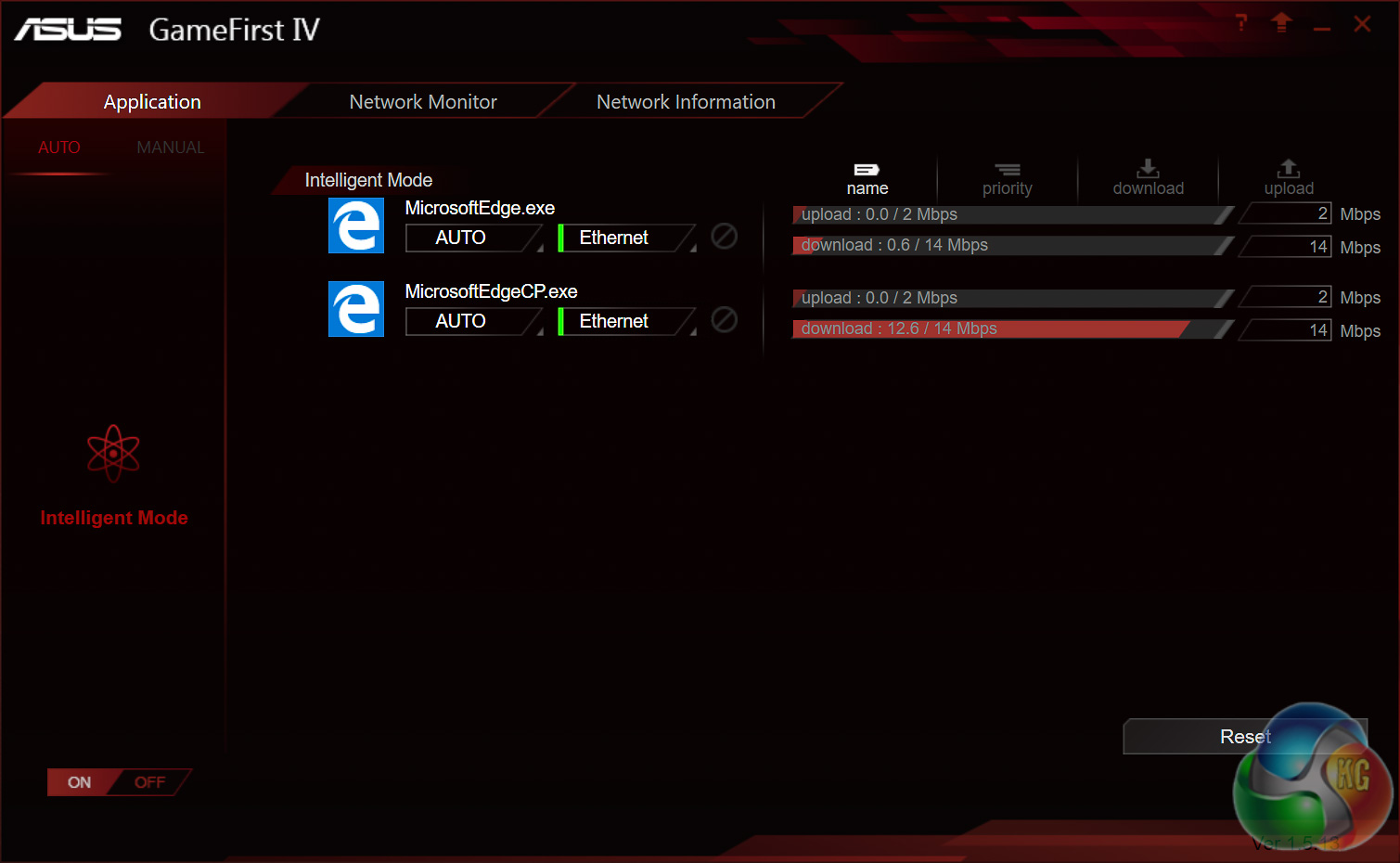Screen dimensions: 1400x863
Task: Click the MicrosoftEdge.exe app icon
Action: tap(356, 225)
